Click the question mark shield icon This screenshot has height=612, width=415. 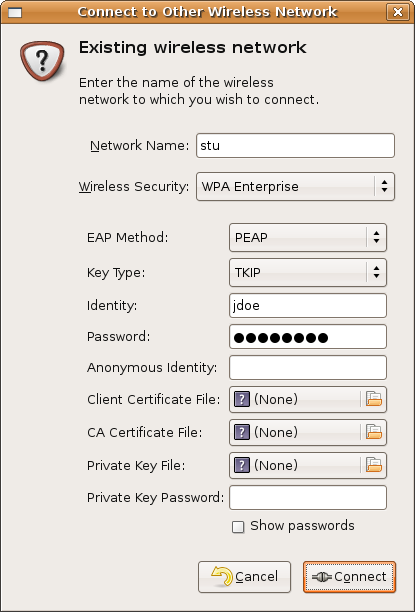point(42,61)
